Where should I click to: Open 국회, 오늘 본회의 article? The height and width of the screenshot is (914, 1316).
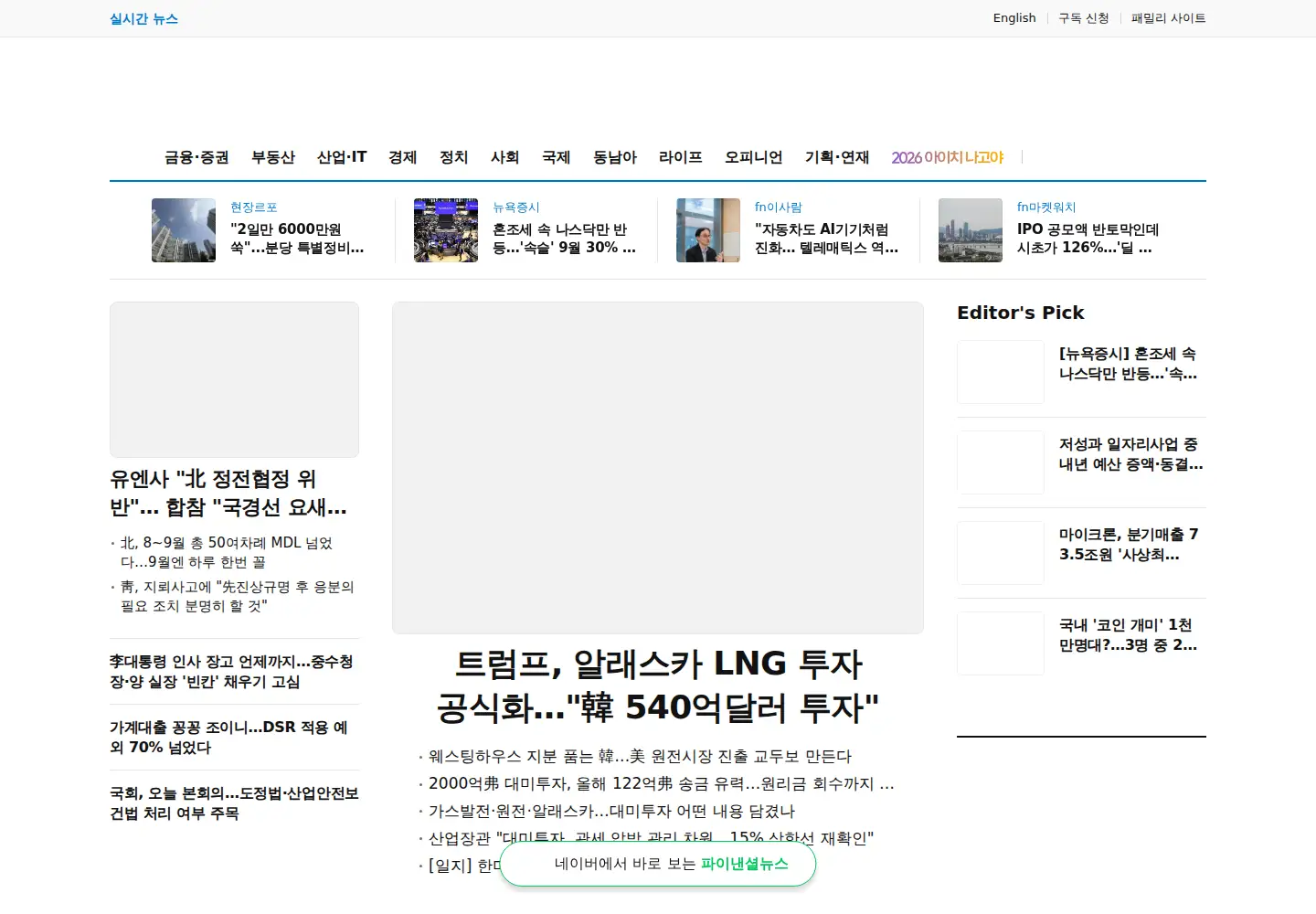[234, 803]
